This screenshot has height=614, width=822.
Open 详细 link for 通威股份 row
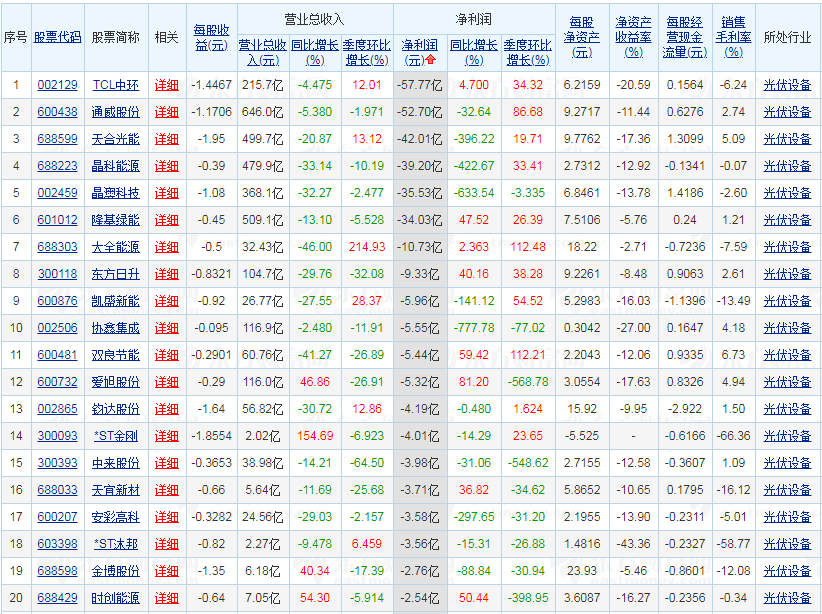[x=167, y=112]
